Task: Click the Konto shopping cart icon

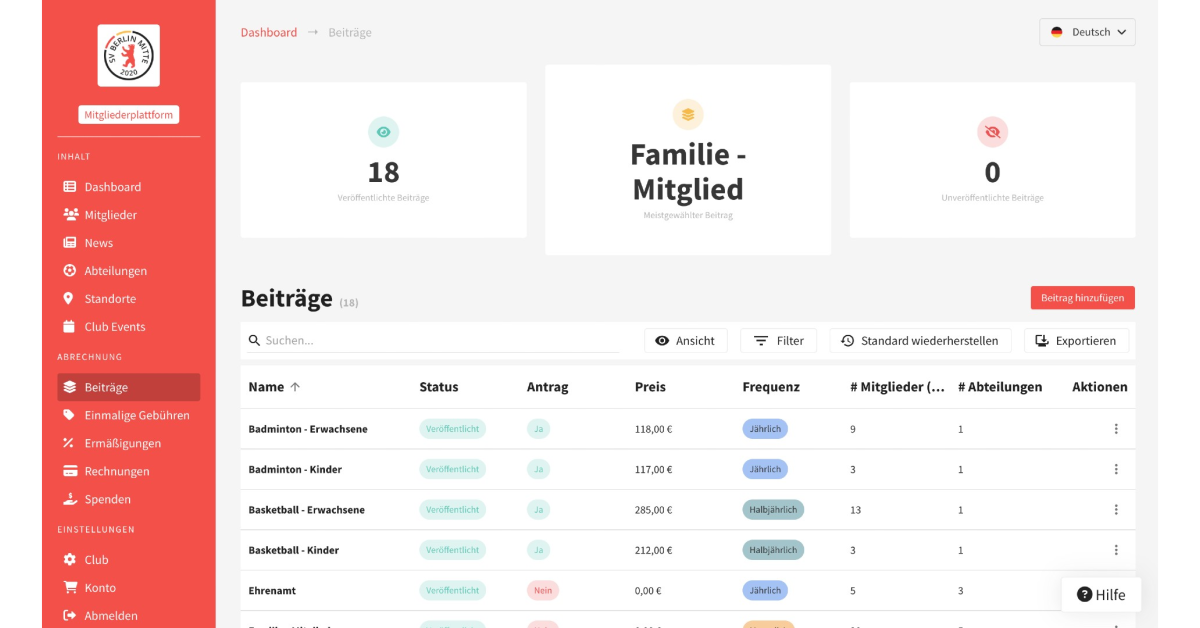Action: coord(70,588)
